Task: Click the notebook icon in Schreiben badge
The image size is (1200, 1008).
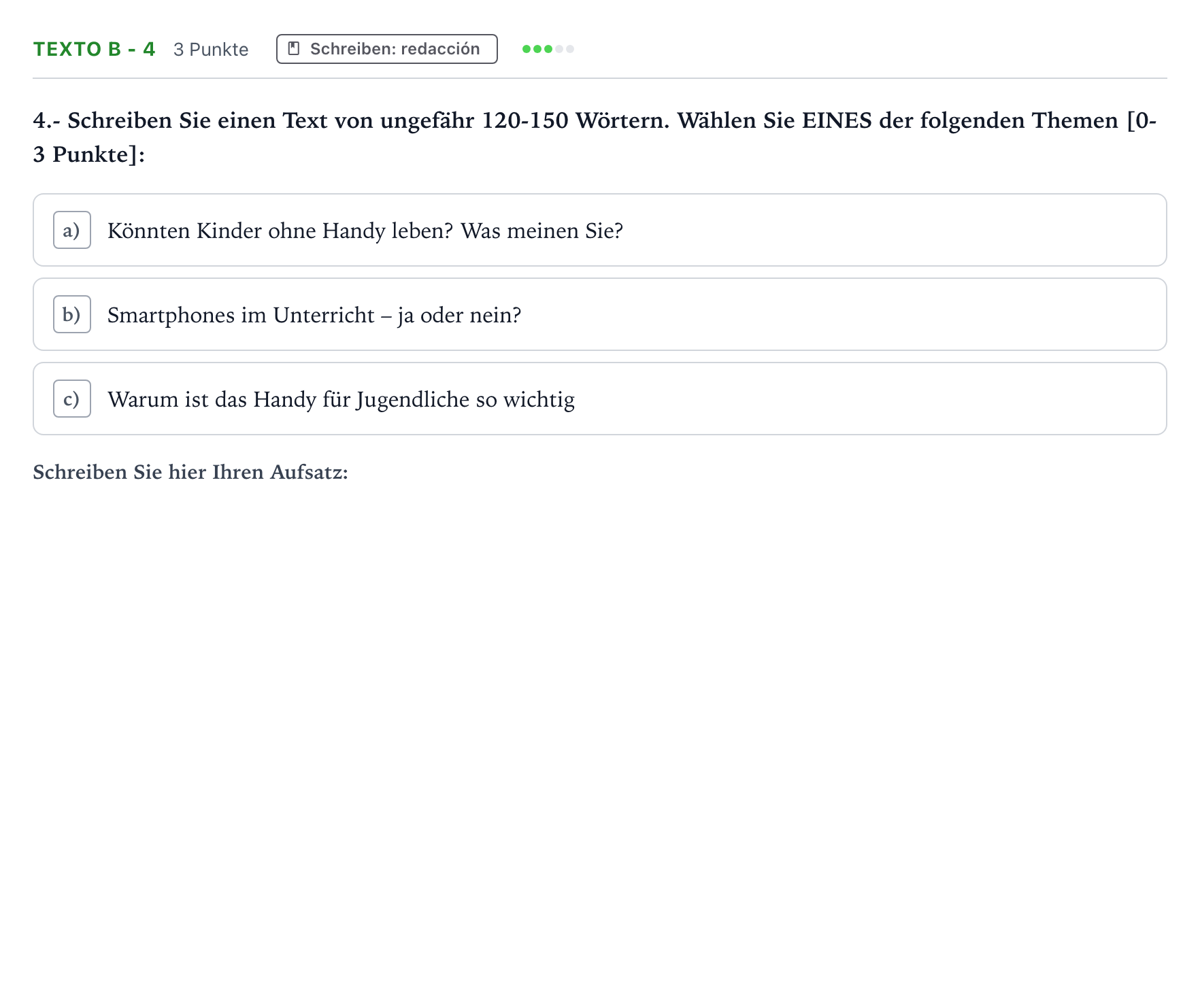Action: (x=294, y=49)
